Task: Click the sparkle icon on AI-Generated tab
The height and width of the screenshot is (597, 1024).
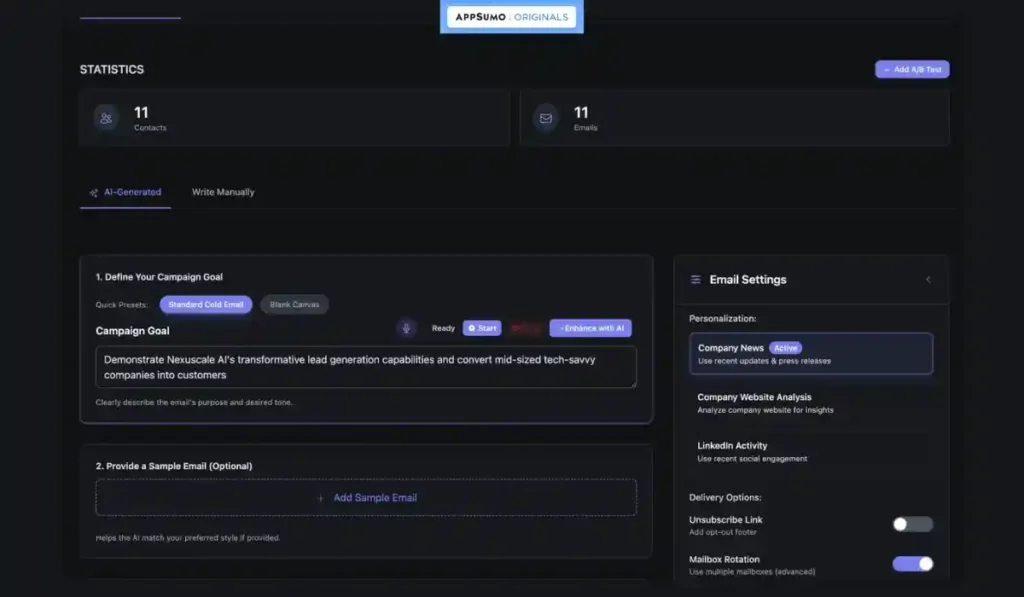Action: [x=93, y=192]
